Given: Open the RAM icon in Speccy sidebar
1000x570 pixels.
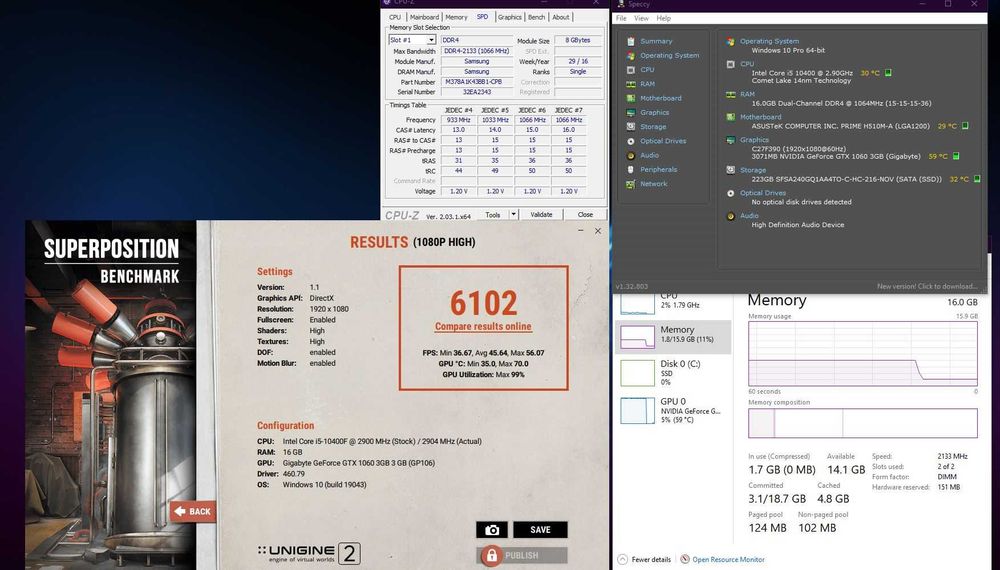Looking at the screenshot, I should tap(631, 84).
